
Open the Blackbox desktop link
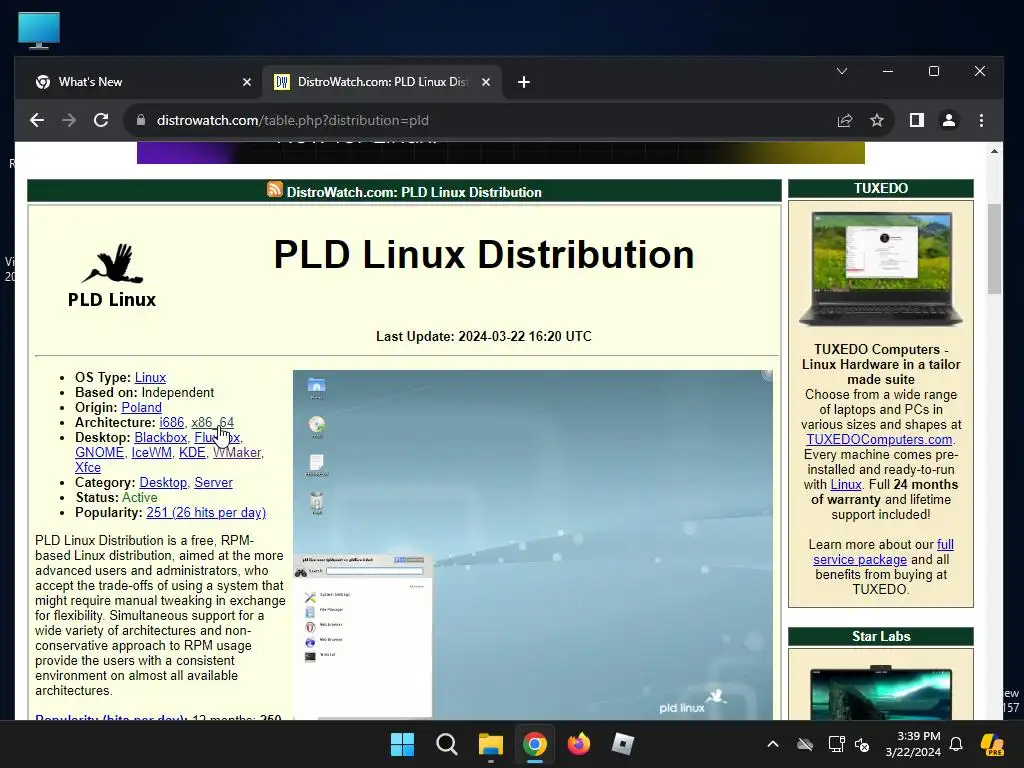pyautogui.click(x=161, y=438)
